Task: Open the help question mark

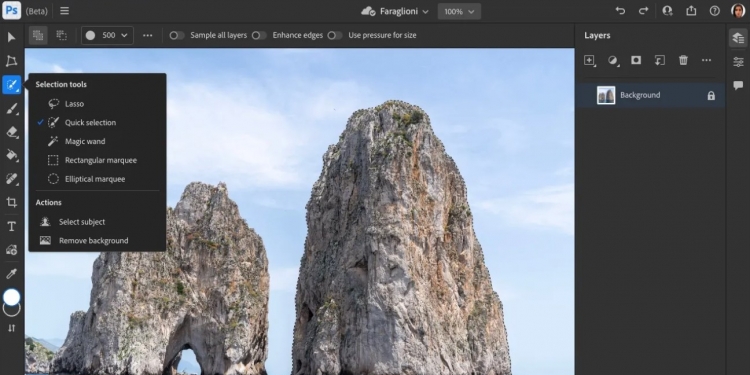Action: pyautogui.click(x=715, y=11)
